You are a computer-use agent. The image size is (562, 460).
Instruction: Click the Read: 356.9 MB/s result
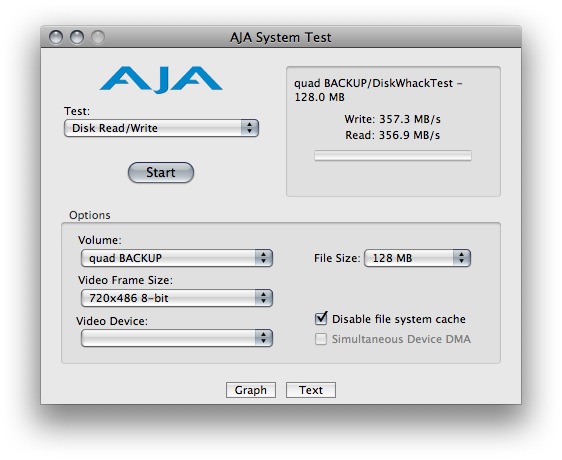[x=392, y=135]
